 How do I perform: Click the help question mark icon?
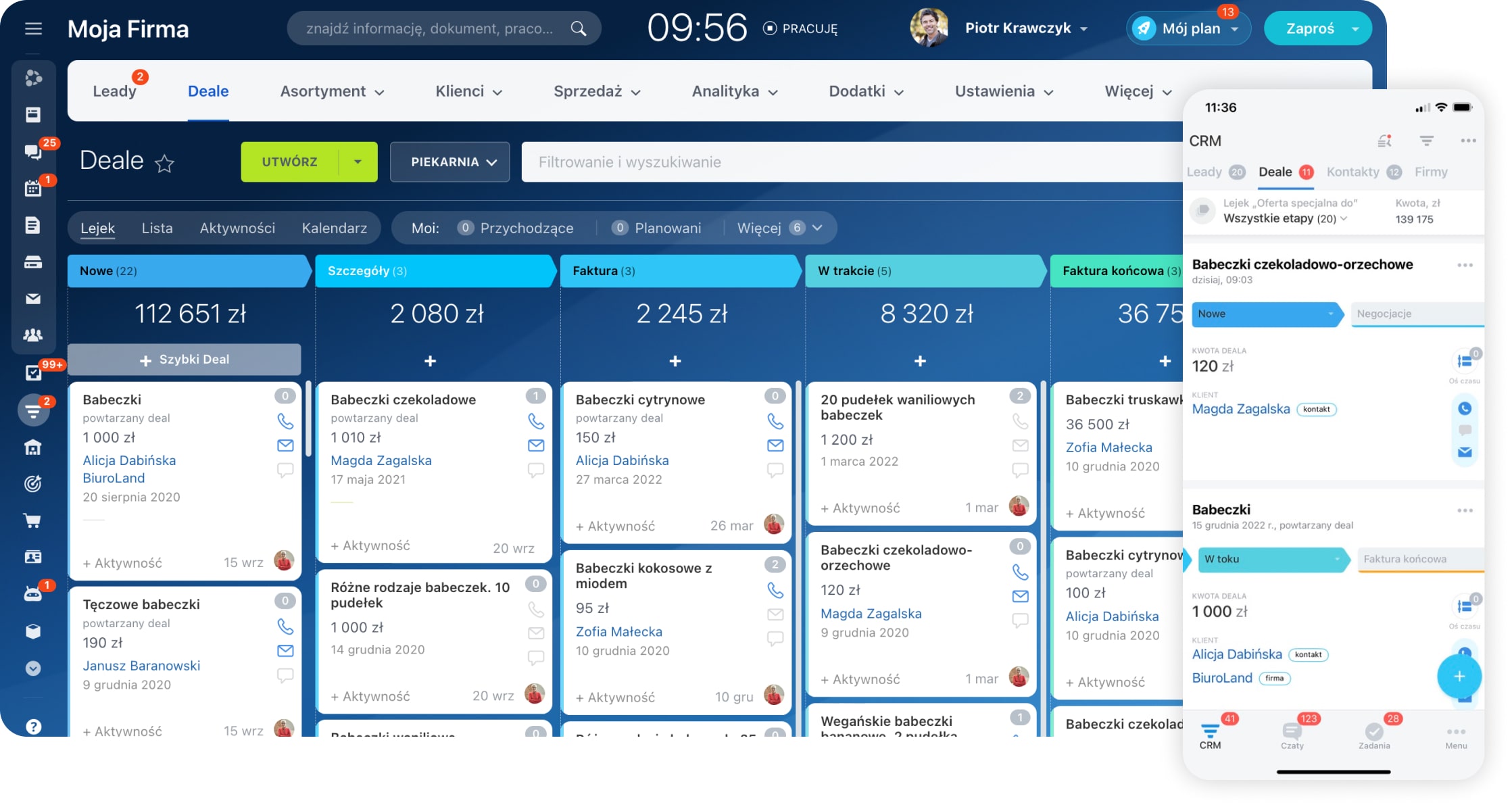pyautogui.click(x=33, y=727)
